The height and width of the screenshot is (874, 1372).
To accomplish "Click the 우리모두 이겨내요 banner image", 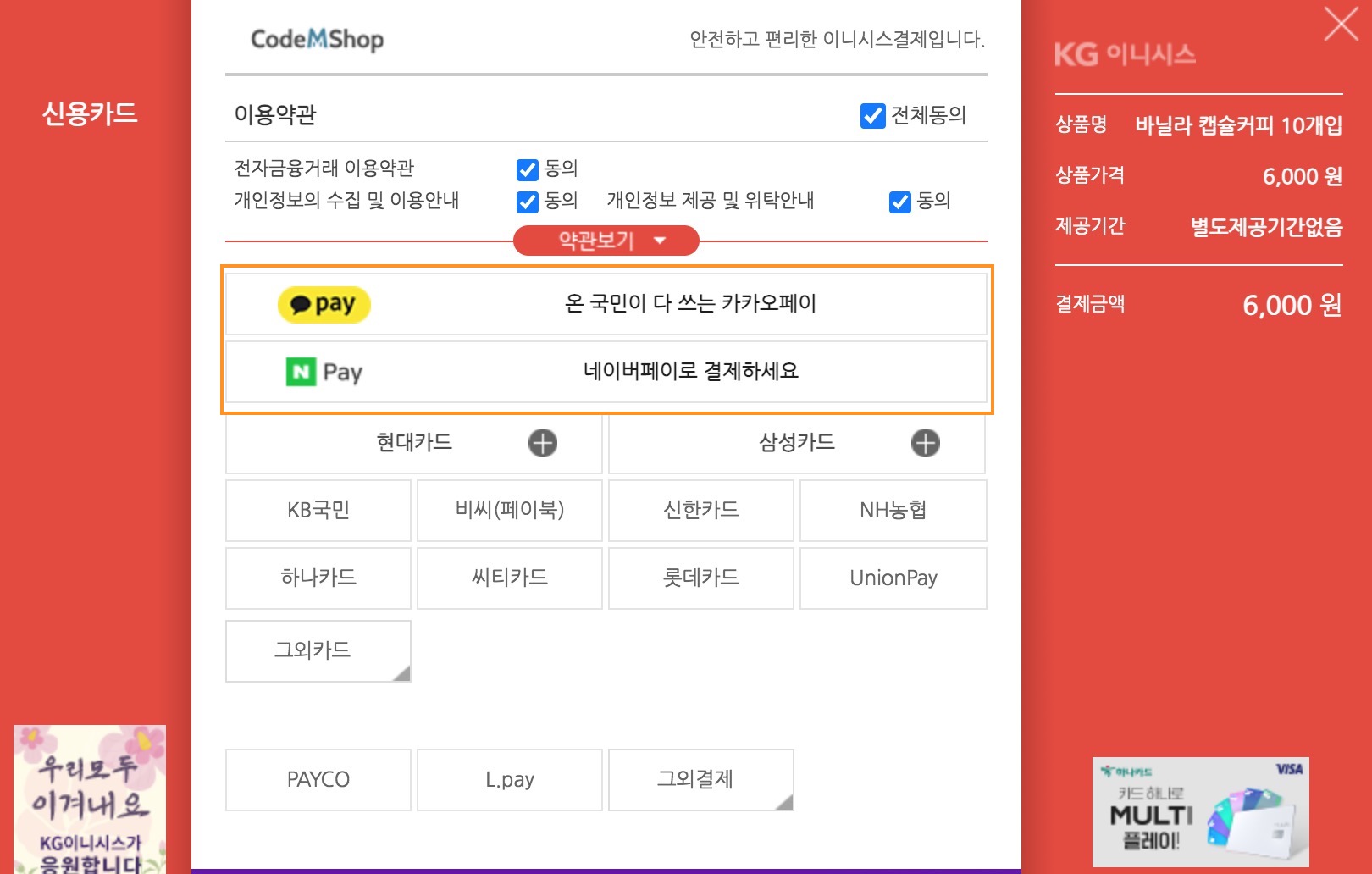I will coord(90,799).
